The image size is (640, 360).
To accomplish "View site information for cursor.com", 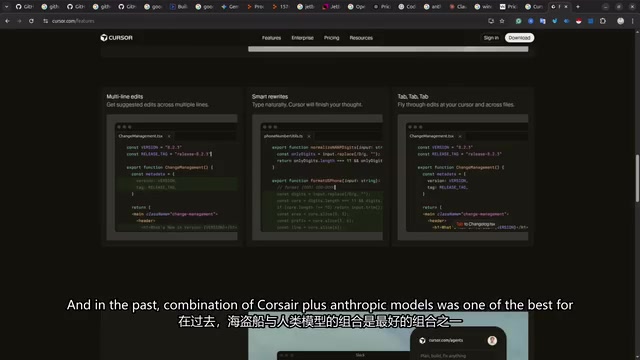I will click(45, 21).
